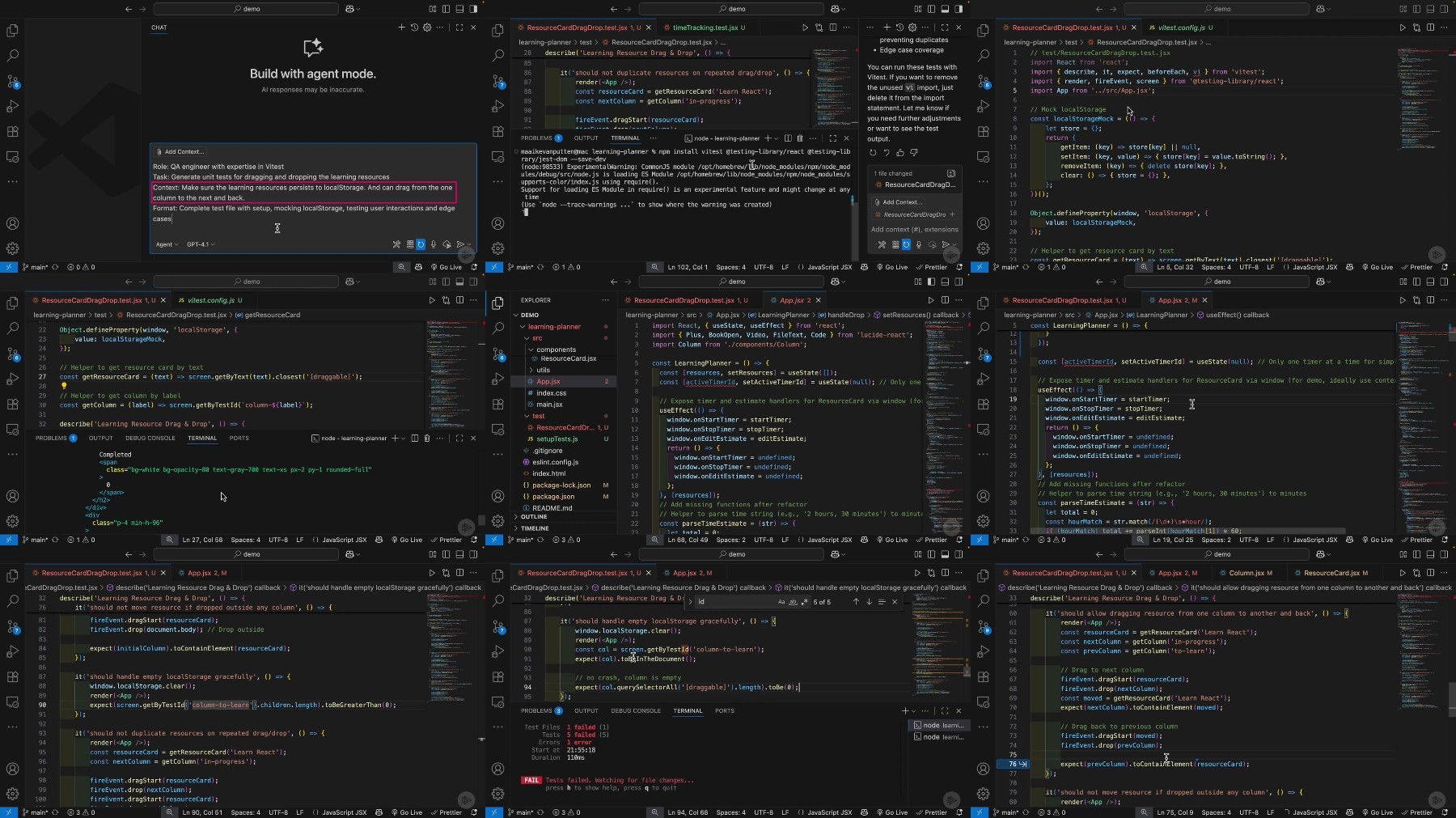Open the GPT-4.1 model picker dropdown
The height and width of the screenshot is (818, 1456).
click(x=201, y=244)
